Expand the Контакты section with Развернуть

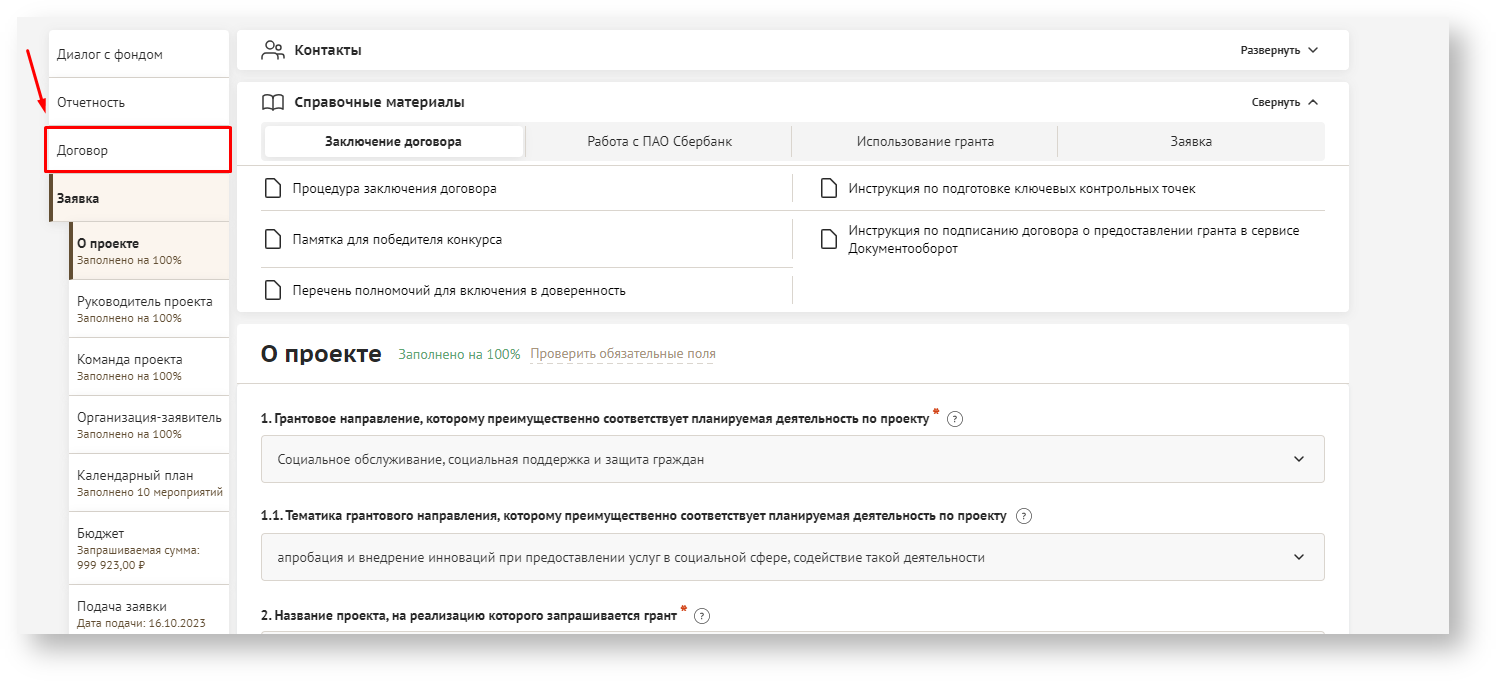click(1279, 50)
